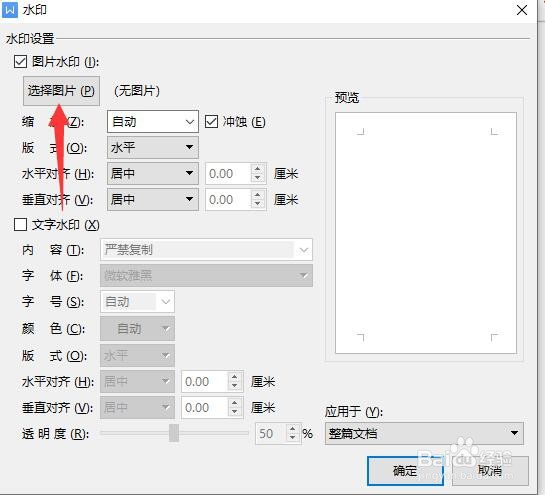
Task: Decrease text 水平对齐 offset with down arrow
Action: [235, 386]
